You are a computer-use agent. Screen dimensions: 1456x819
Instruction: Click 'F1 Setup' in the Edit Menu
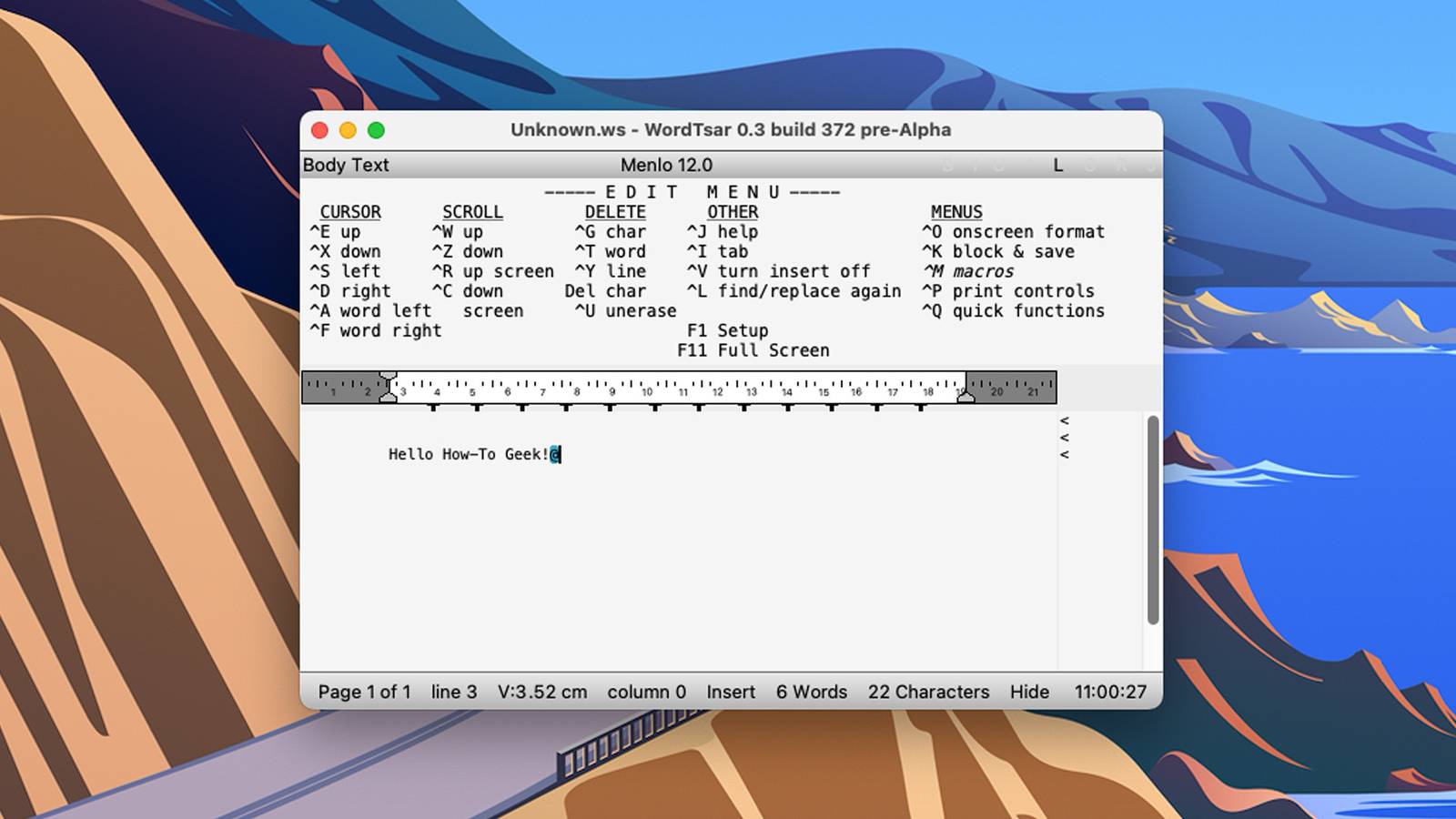[727, 330]
